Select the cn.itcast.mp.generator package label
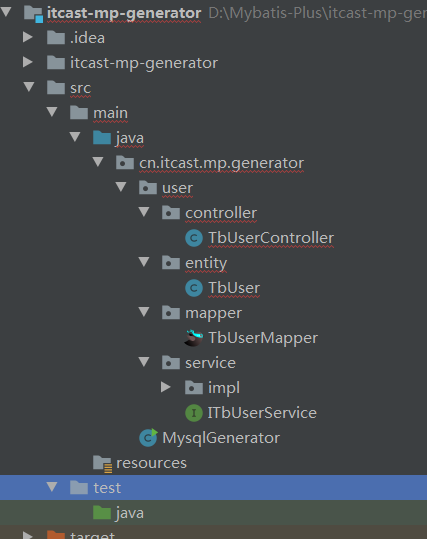 click(221, 163)
